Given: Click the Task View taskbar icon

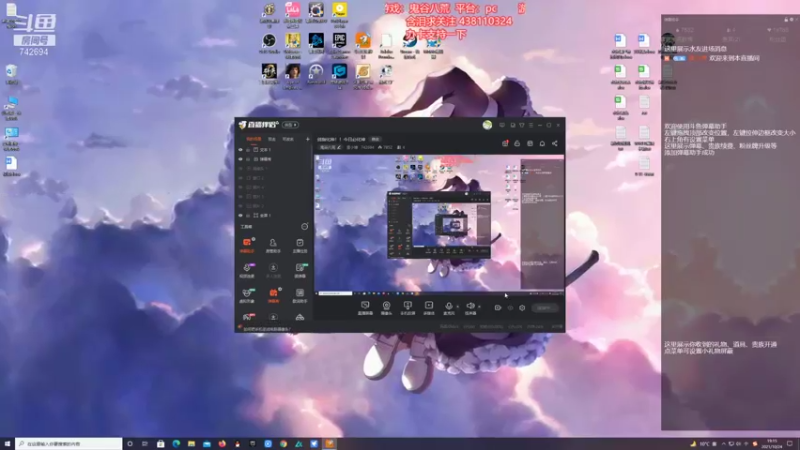Looking at the screenshot, I should pyautogui.click(x=145, y=444).
